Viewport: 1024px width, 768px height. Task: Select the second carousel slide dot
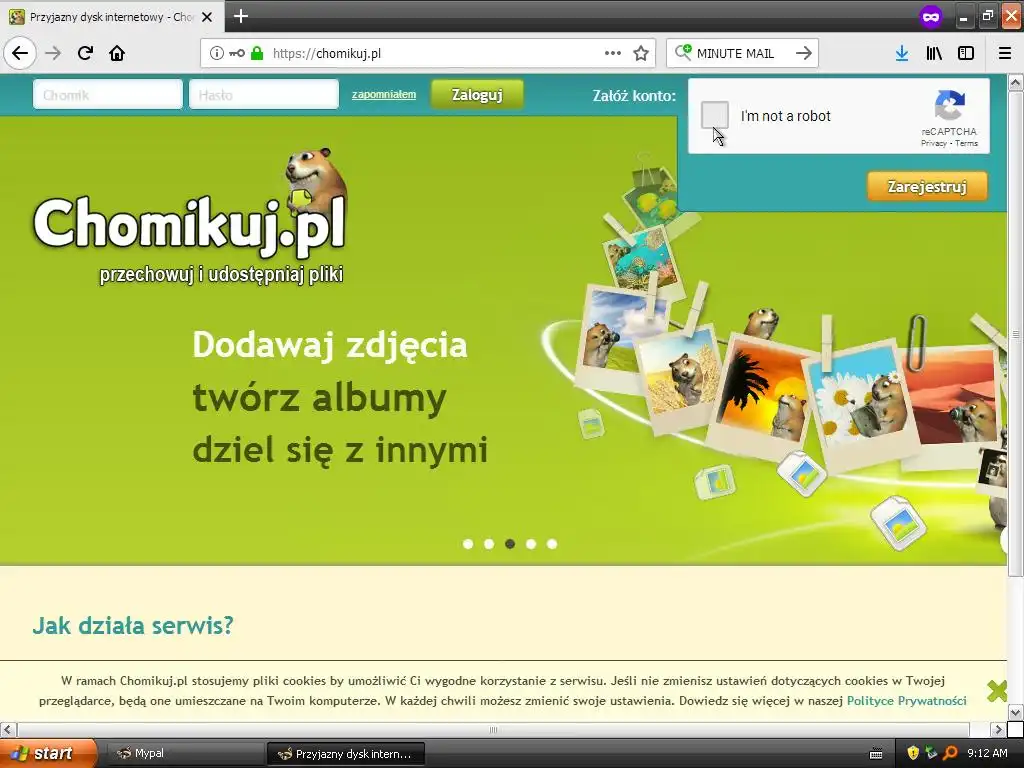tap(489, 544)
